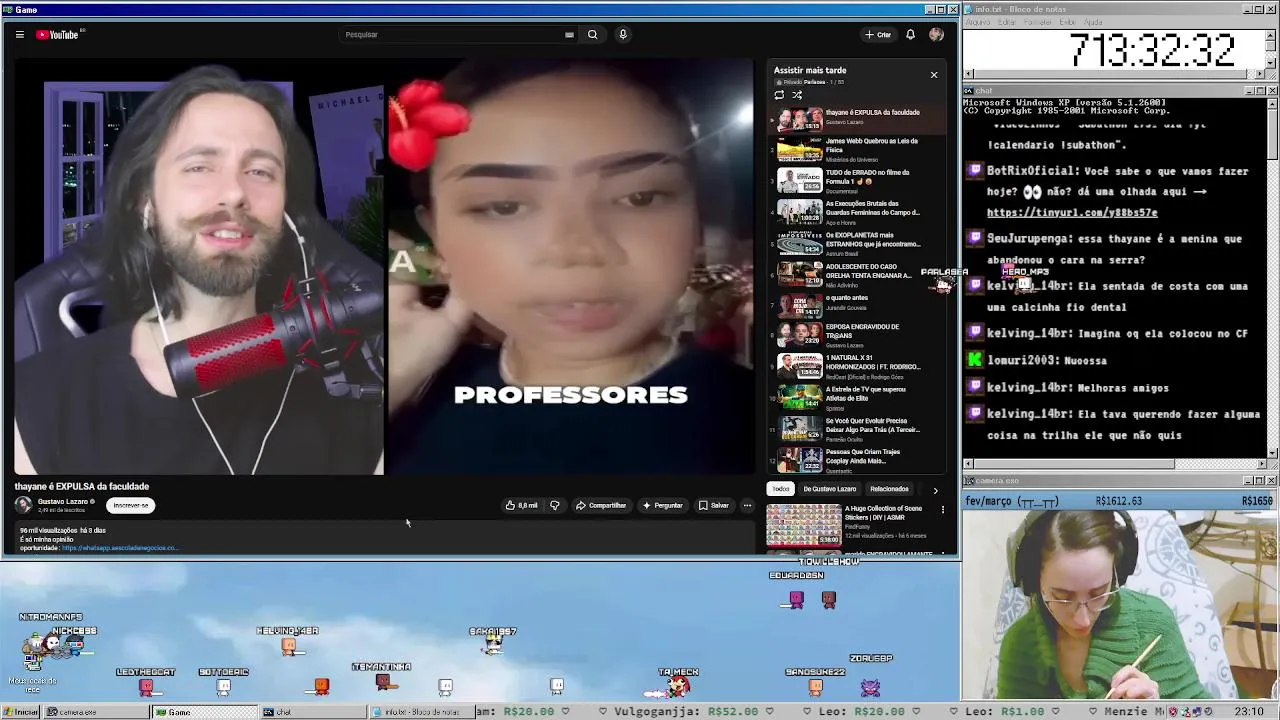Click the taskbar clock showing 23:10
Viewport: 1280px width, 720px height.
tap(1249, 712)
